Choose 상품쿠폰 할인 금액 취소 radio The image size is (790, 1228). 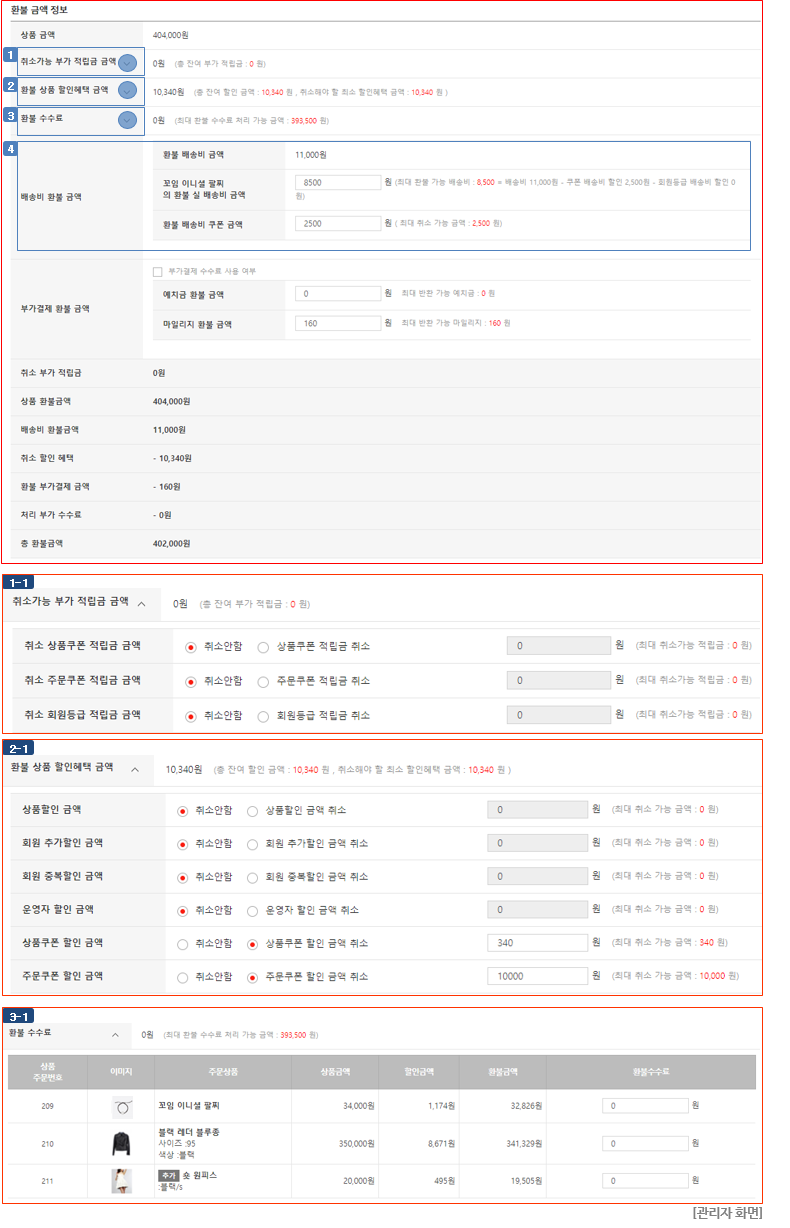[253, 944]
